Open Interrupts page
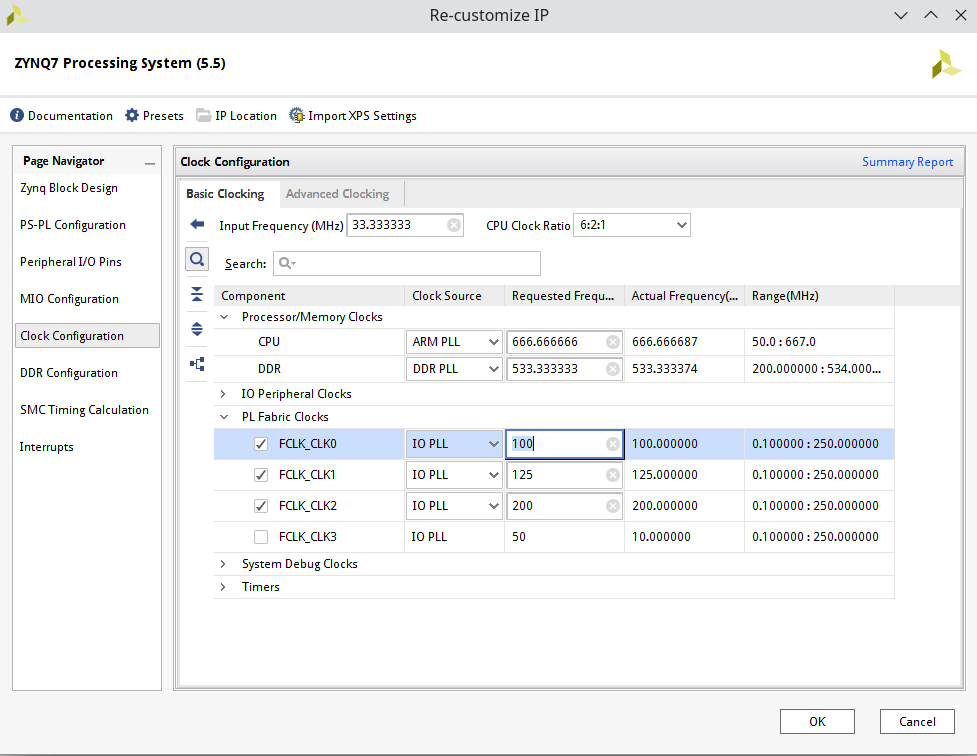This screenshot has height=756, width=977. pos(46,447)
